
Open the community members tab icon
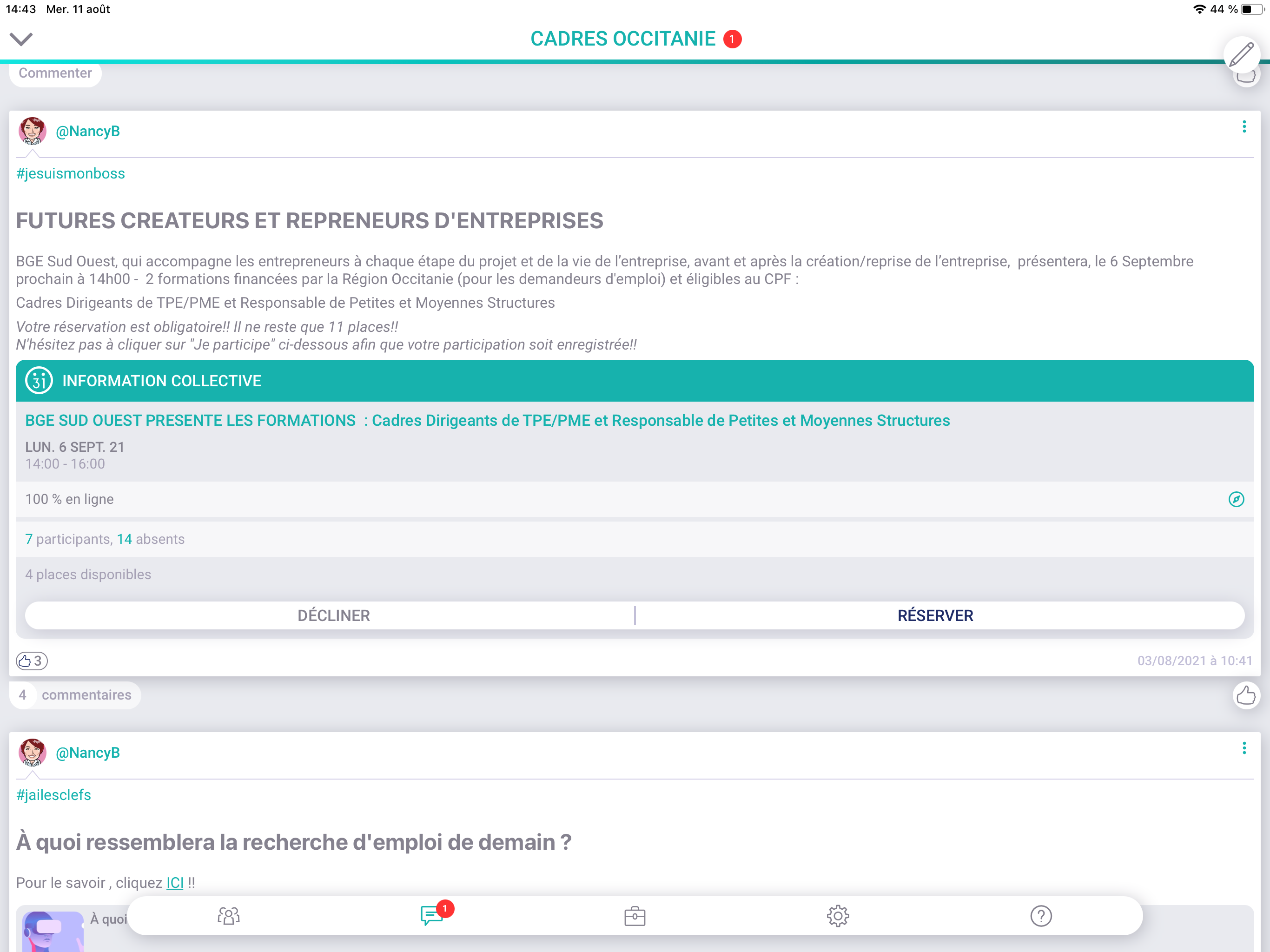tap(229, 915)
